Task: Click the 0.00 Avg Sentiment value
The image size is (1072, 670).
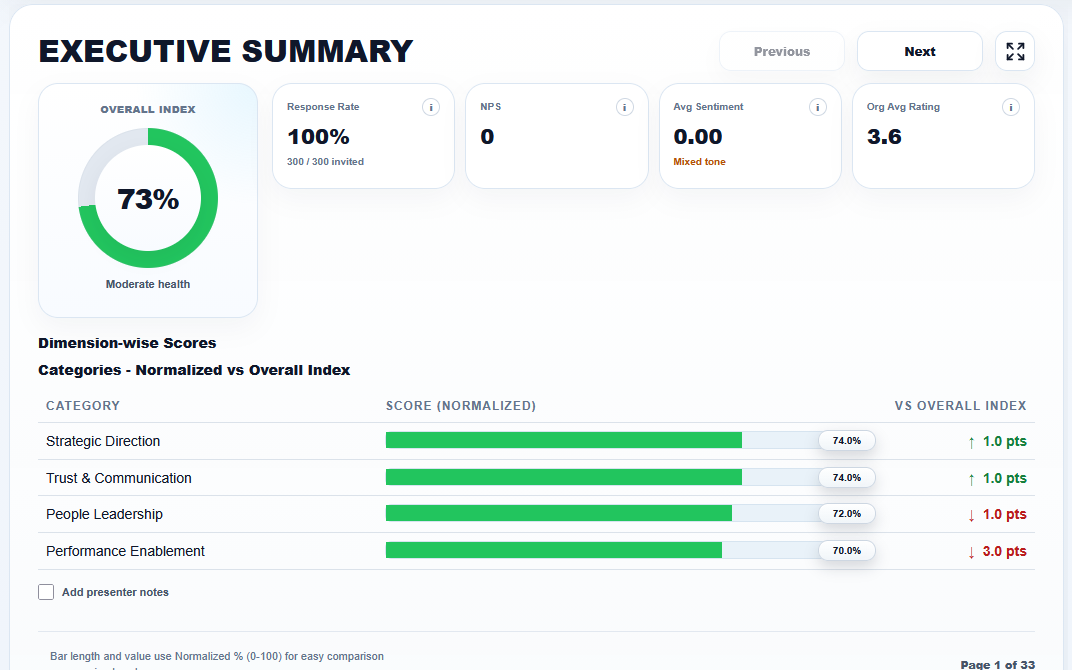Action: coord(697,137)
